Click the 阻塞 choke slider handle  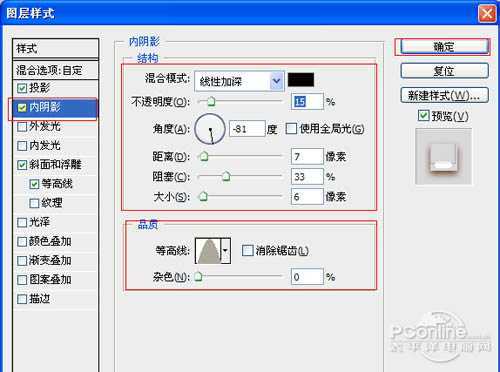coord(226,176)
